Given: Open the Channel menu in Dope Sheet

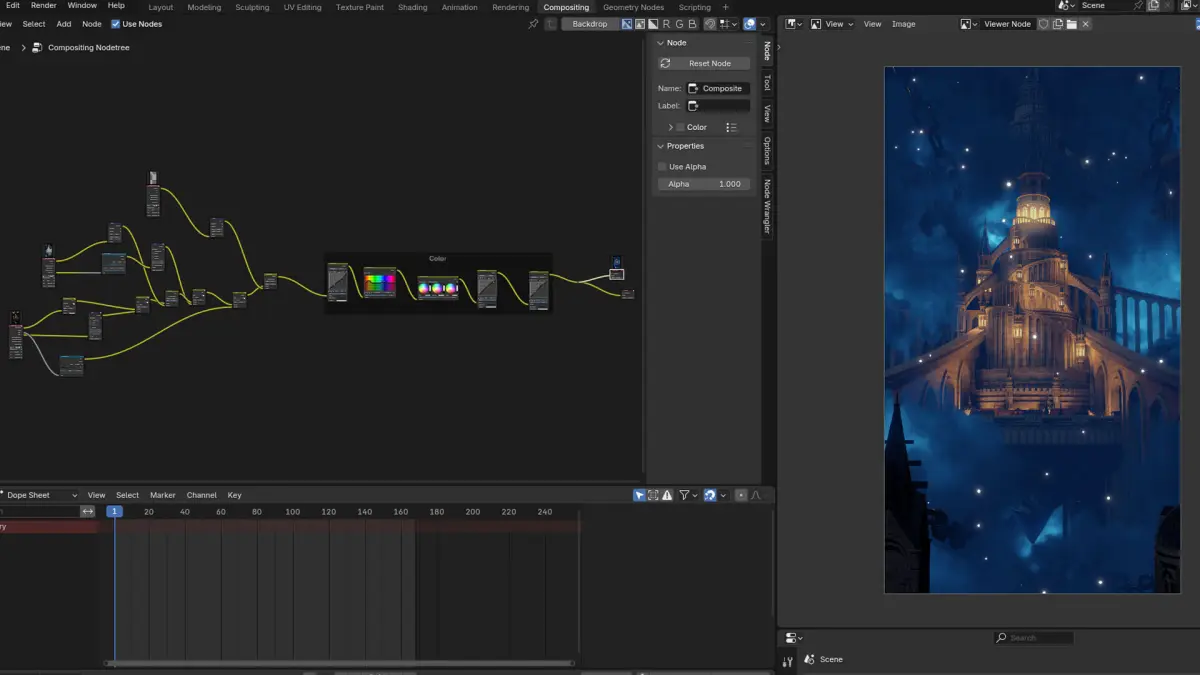Looking at the screenshot, I should [x=201, y=495].
